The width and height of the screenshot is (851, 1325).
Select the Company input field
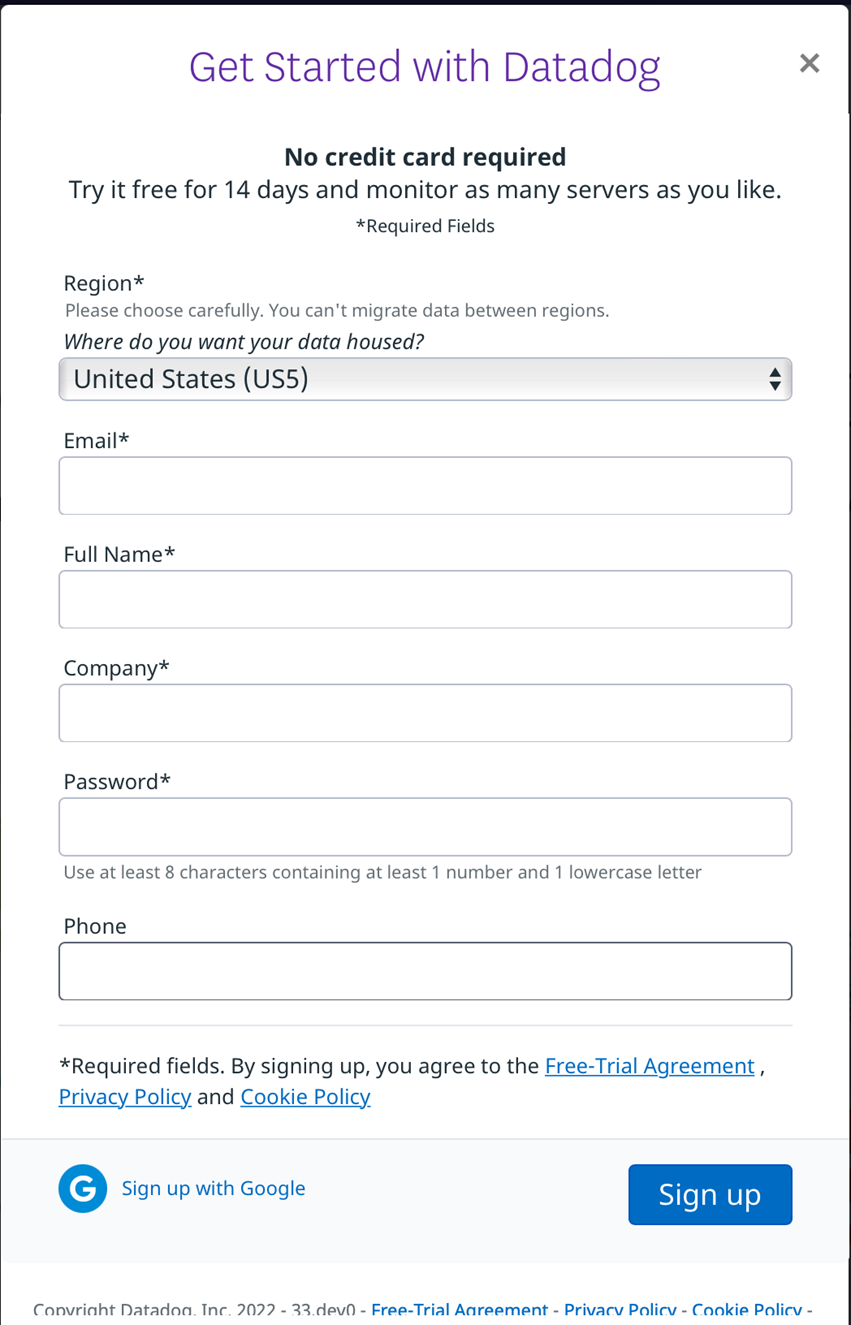(x=425, y=713)
